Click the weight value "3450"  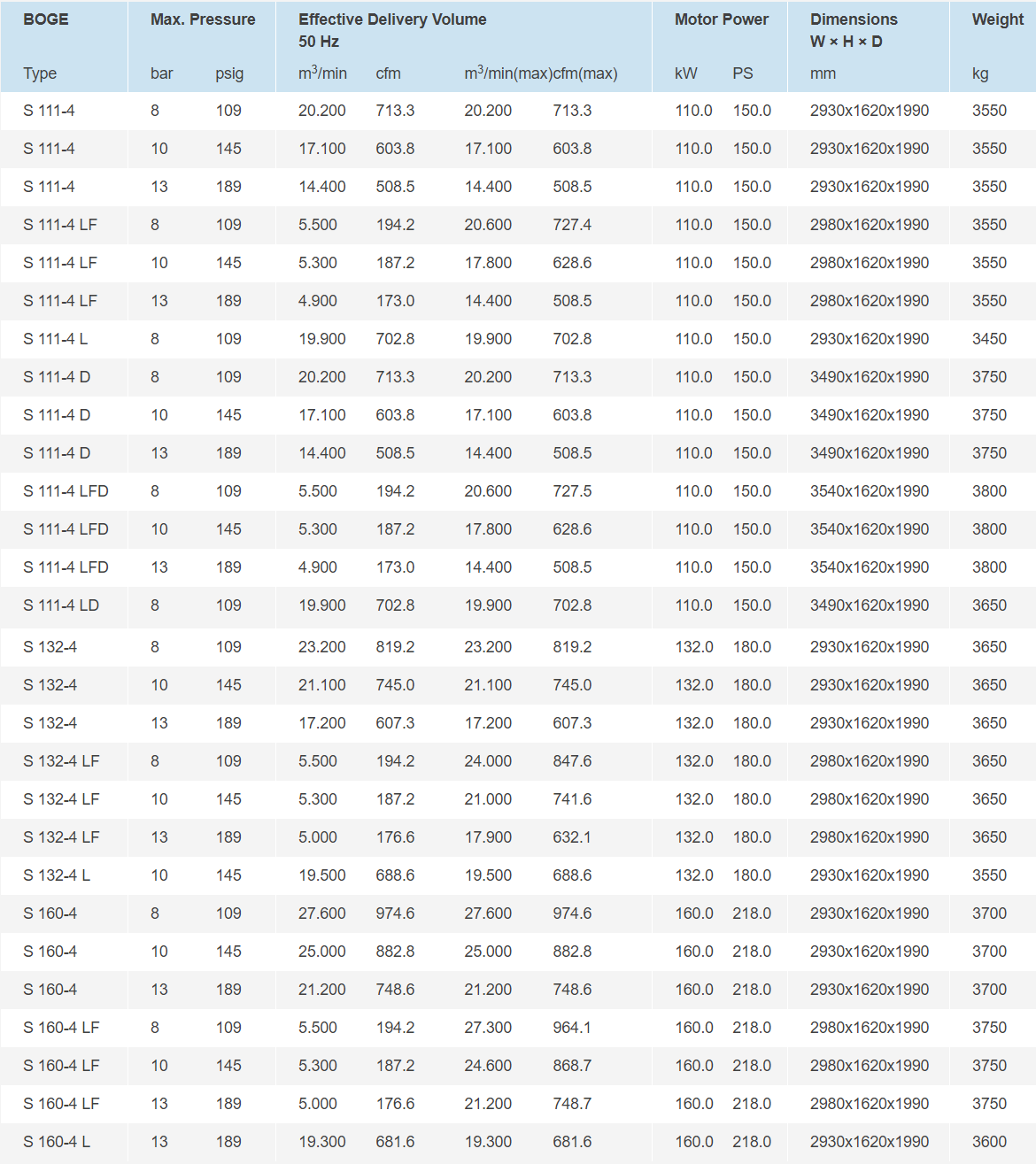(x=989, y=339)
